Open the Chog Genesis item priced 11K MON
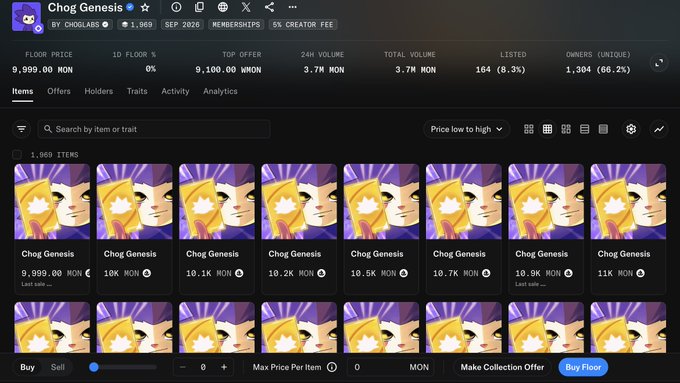The width and height of the screenshot is (680, 383). [628, 229]
